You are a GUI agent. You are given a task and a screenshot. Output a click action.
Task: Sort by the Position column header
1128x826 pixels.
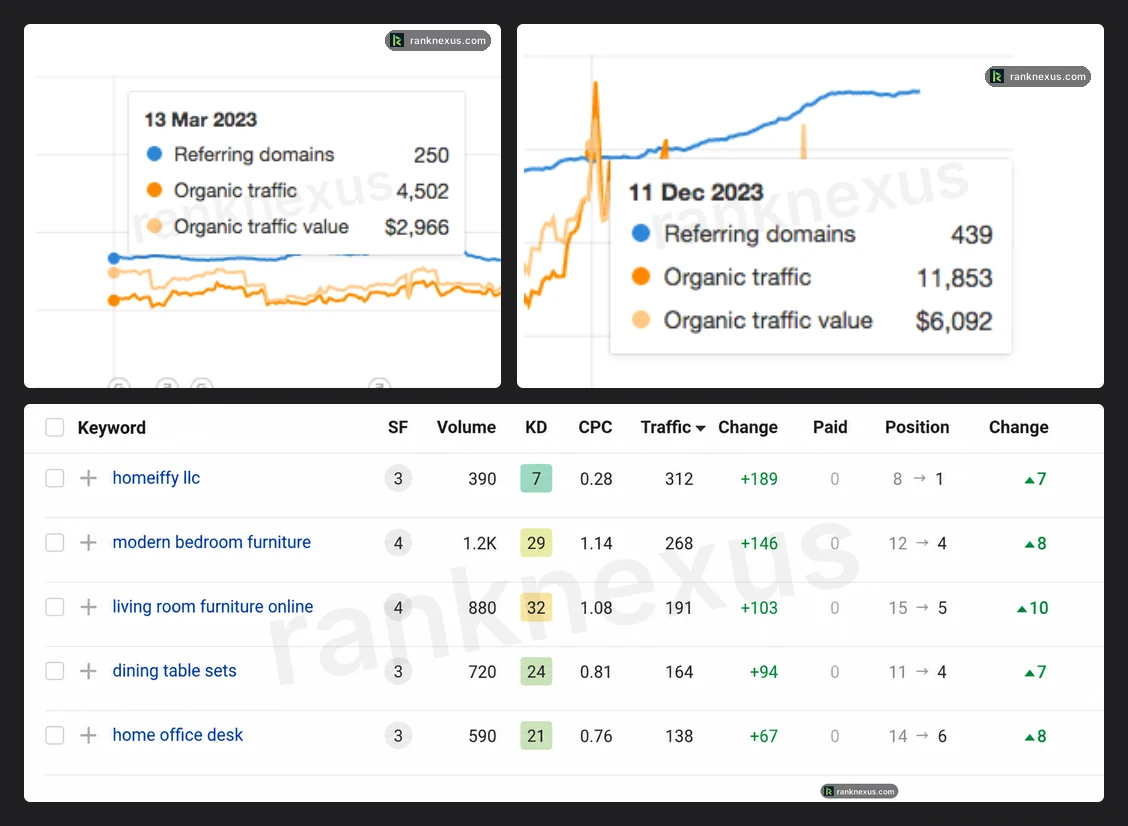(x=916, y=427)
